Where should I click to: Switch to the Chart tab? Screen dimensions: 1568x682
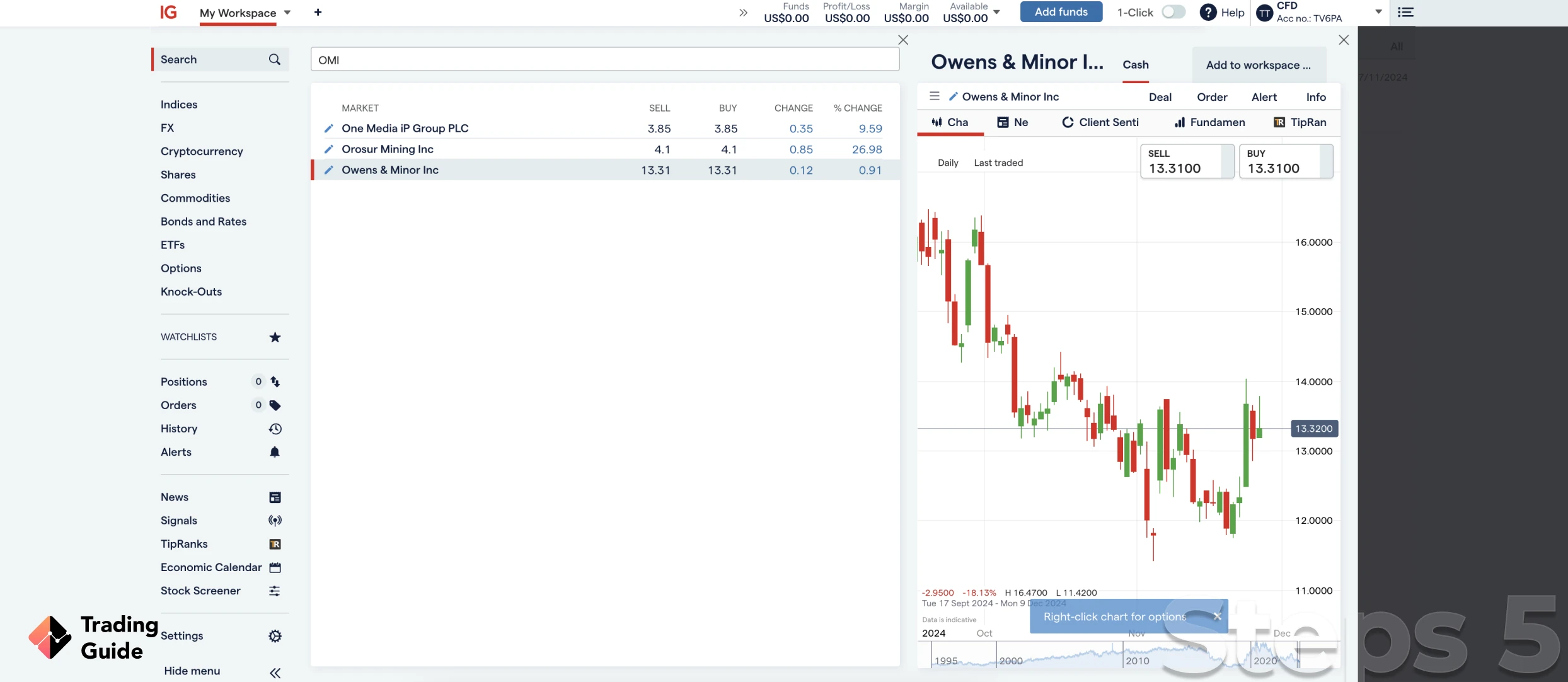point(950,122)
